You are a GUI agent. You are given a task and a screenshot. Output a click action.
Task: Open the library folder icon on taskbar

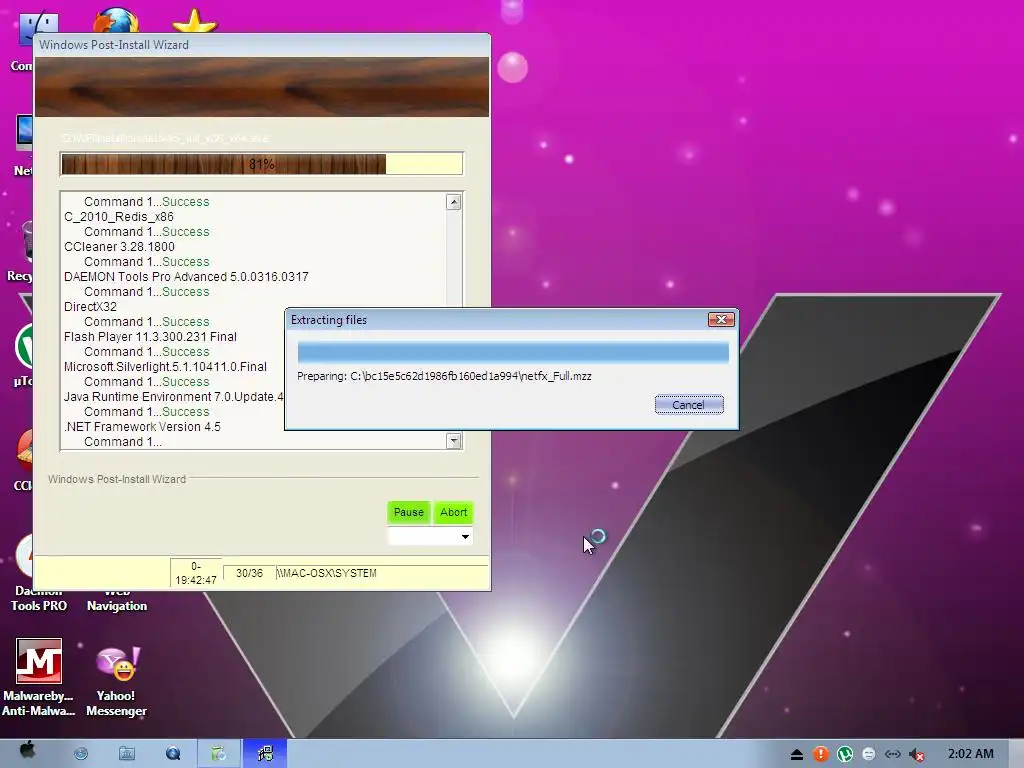point(127,754)
